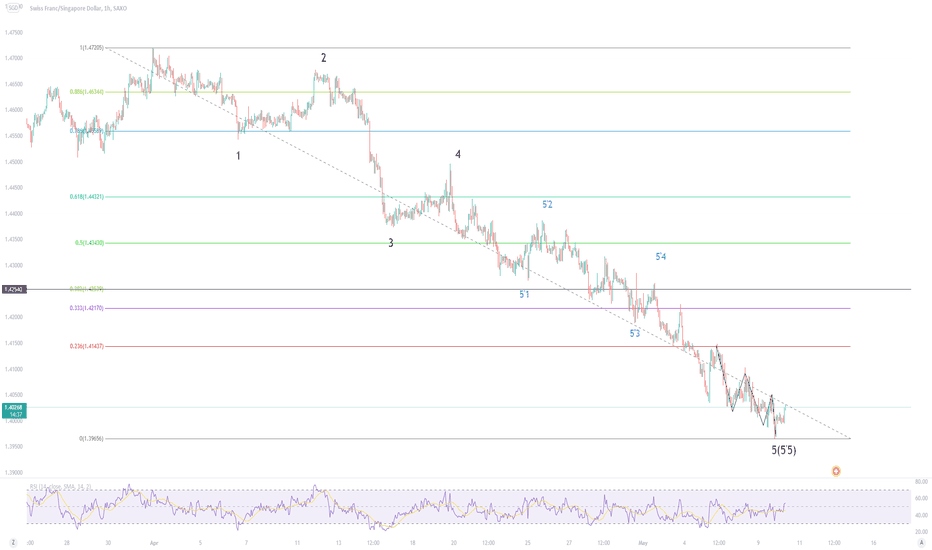Click the 1.47500 price axis tick
Image resolution: width=932 pixels, height=550 pixels.
pos(14,33)
